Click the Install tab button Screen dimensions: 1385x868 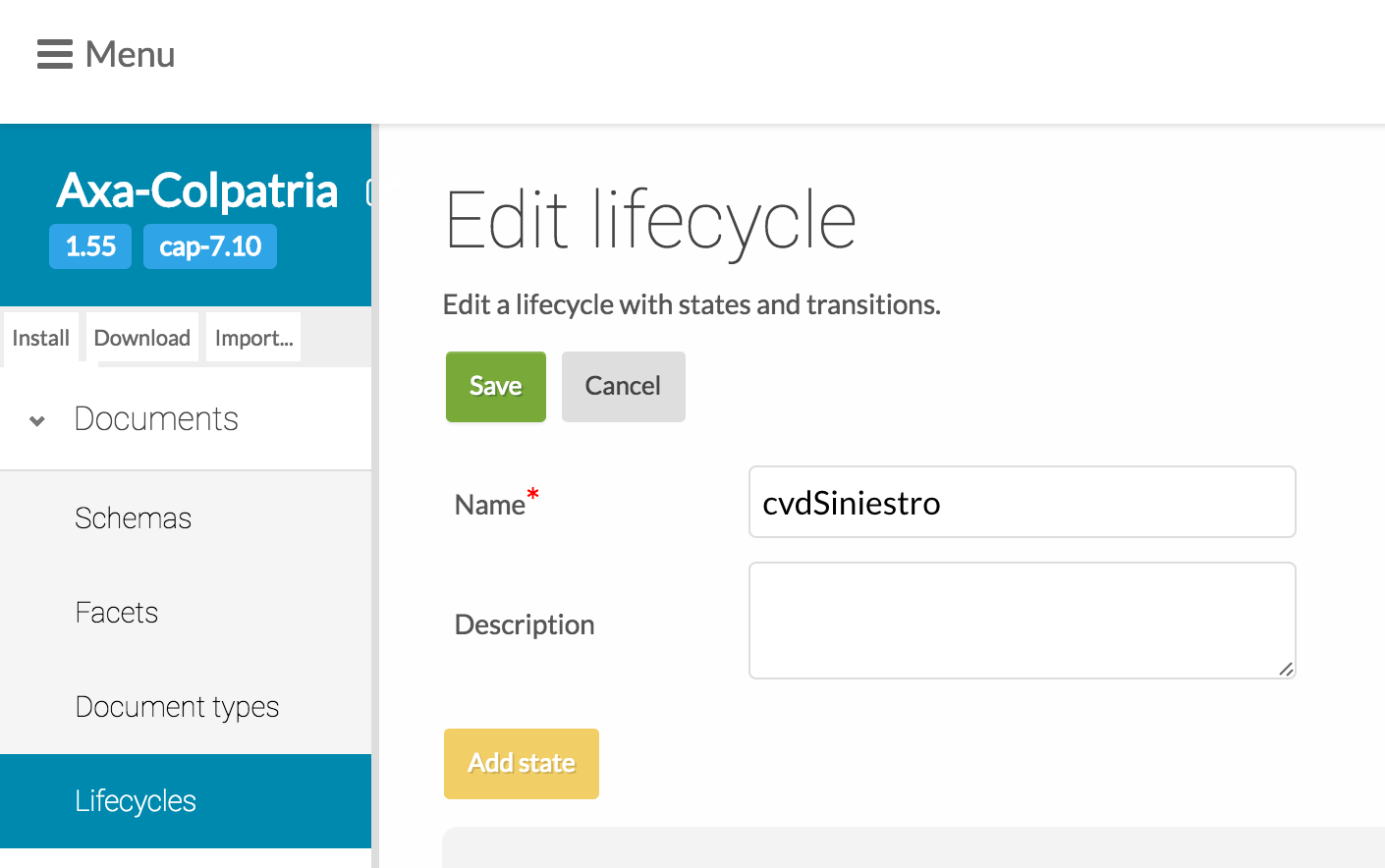click(40, 338)
